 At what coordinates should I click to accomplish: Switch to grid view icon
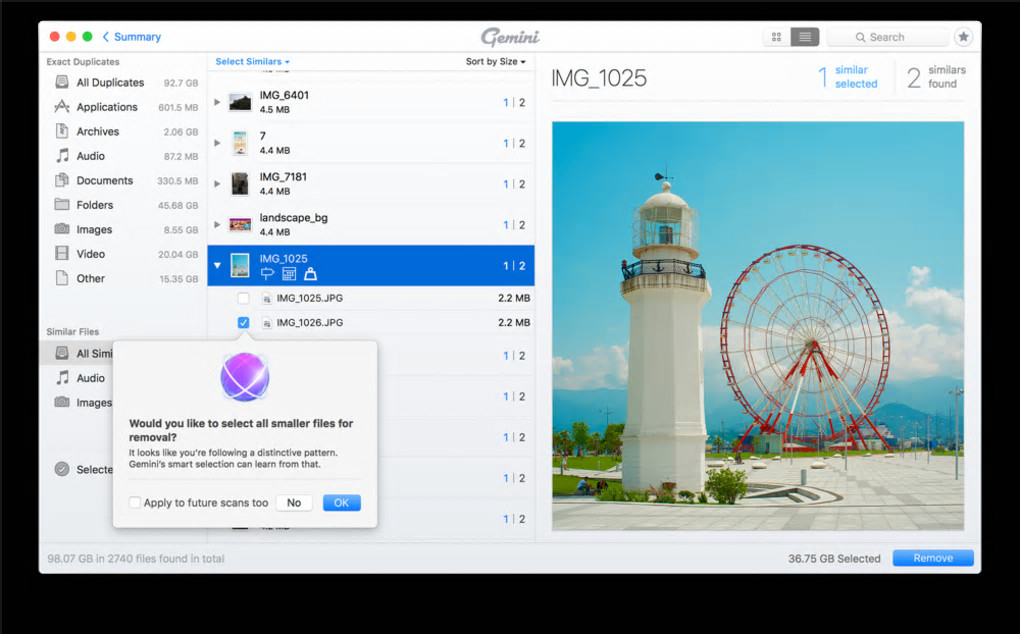[776, 37]
